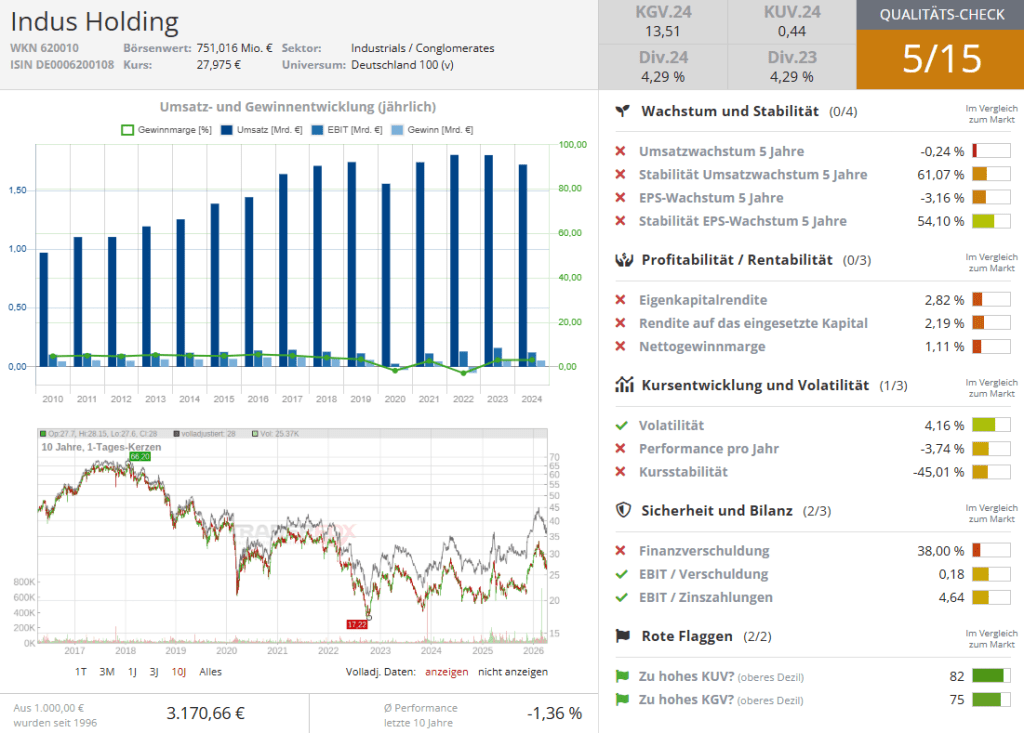Click the plant icon beside Wachstum und Stabilität

click(622, 111)
